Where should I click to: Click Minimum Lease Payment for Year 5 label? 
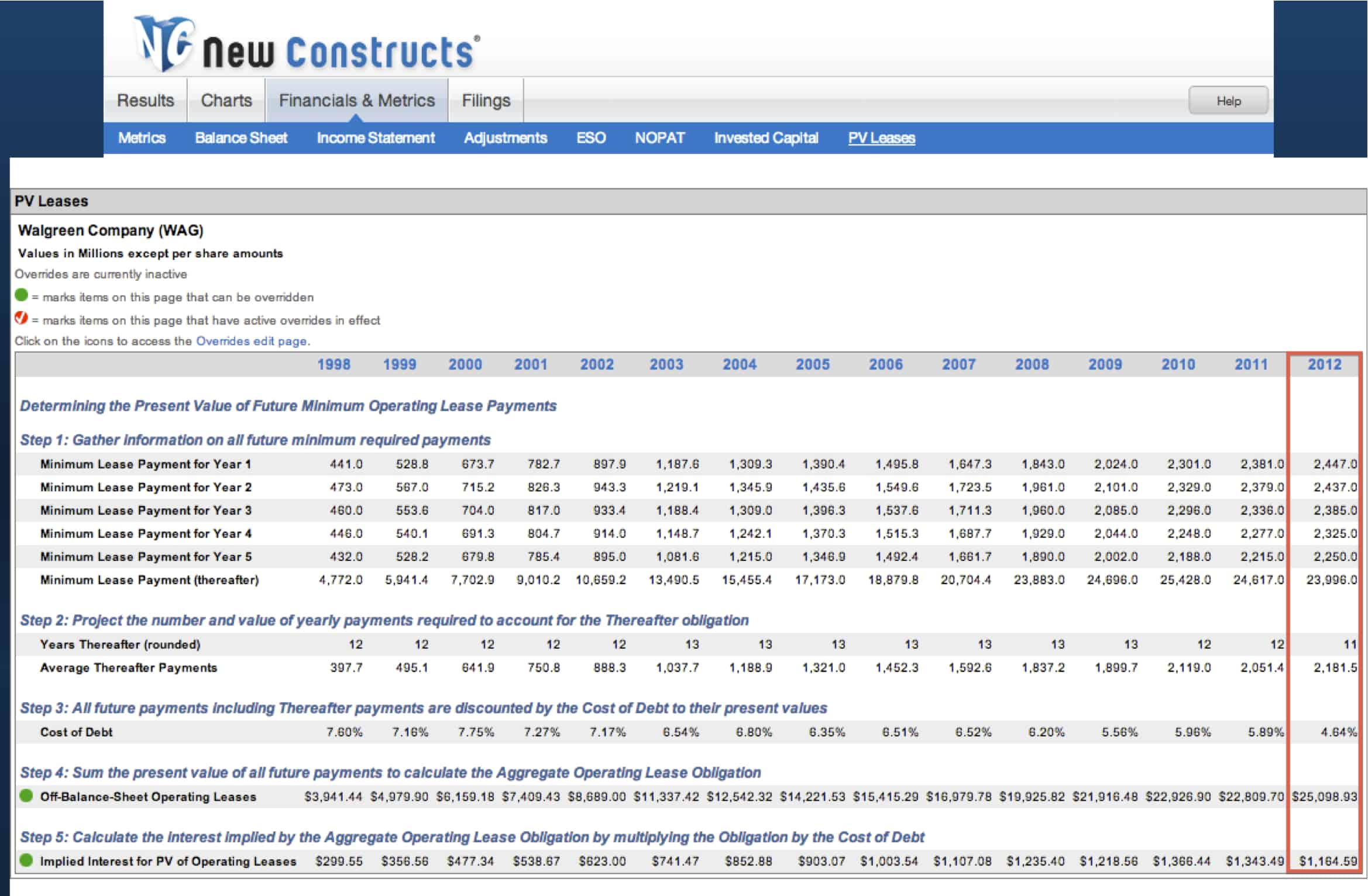click(x=146, y=557)
